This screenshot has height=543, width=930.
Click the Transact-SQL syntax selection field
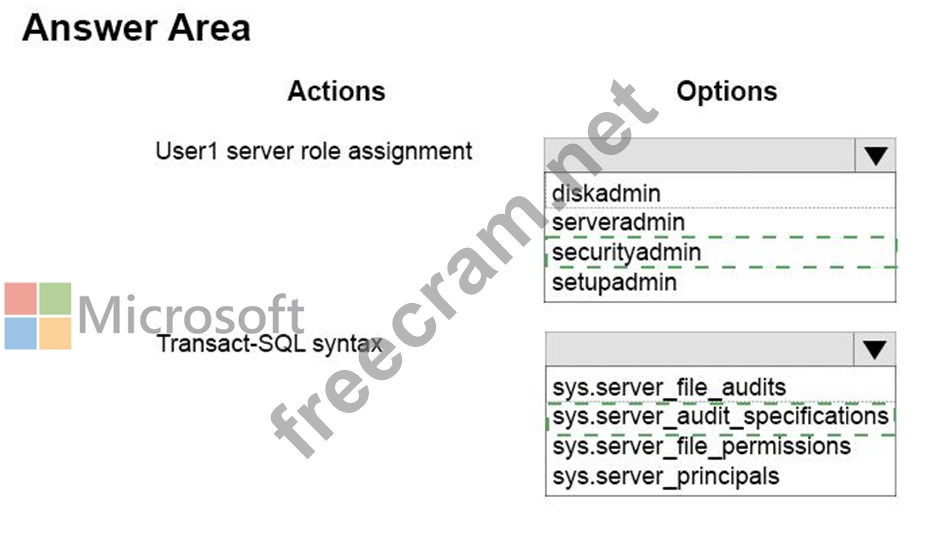pos(700,350)
